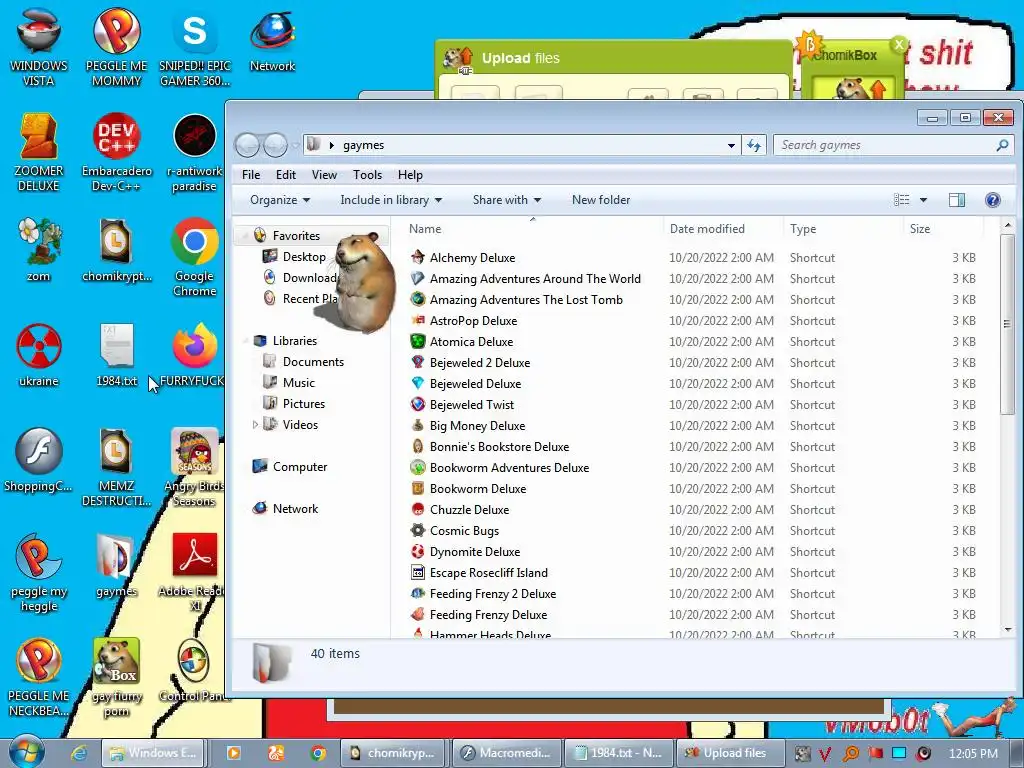
Task: Click the refresh arrows button beside address bar
Action: click(754, 145)
